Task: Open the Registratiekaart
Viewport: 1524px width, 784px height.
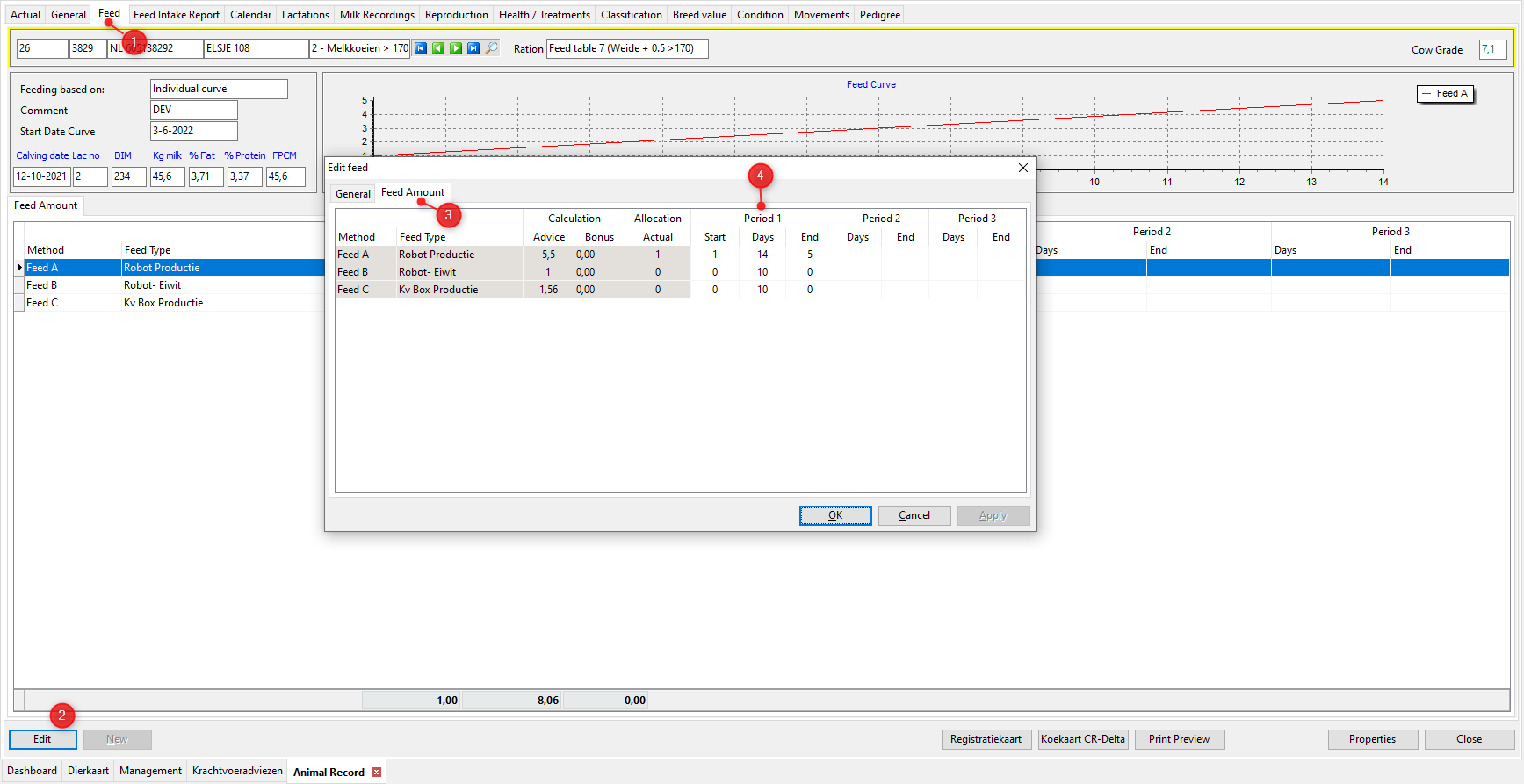Action: tap(986, 739)
